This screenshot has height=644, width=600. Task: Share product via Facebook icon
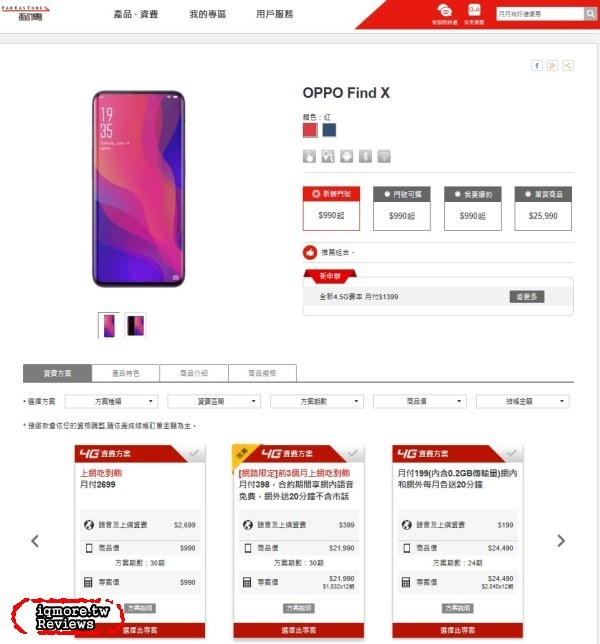click(537, 65)
